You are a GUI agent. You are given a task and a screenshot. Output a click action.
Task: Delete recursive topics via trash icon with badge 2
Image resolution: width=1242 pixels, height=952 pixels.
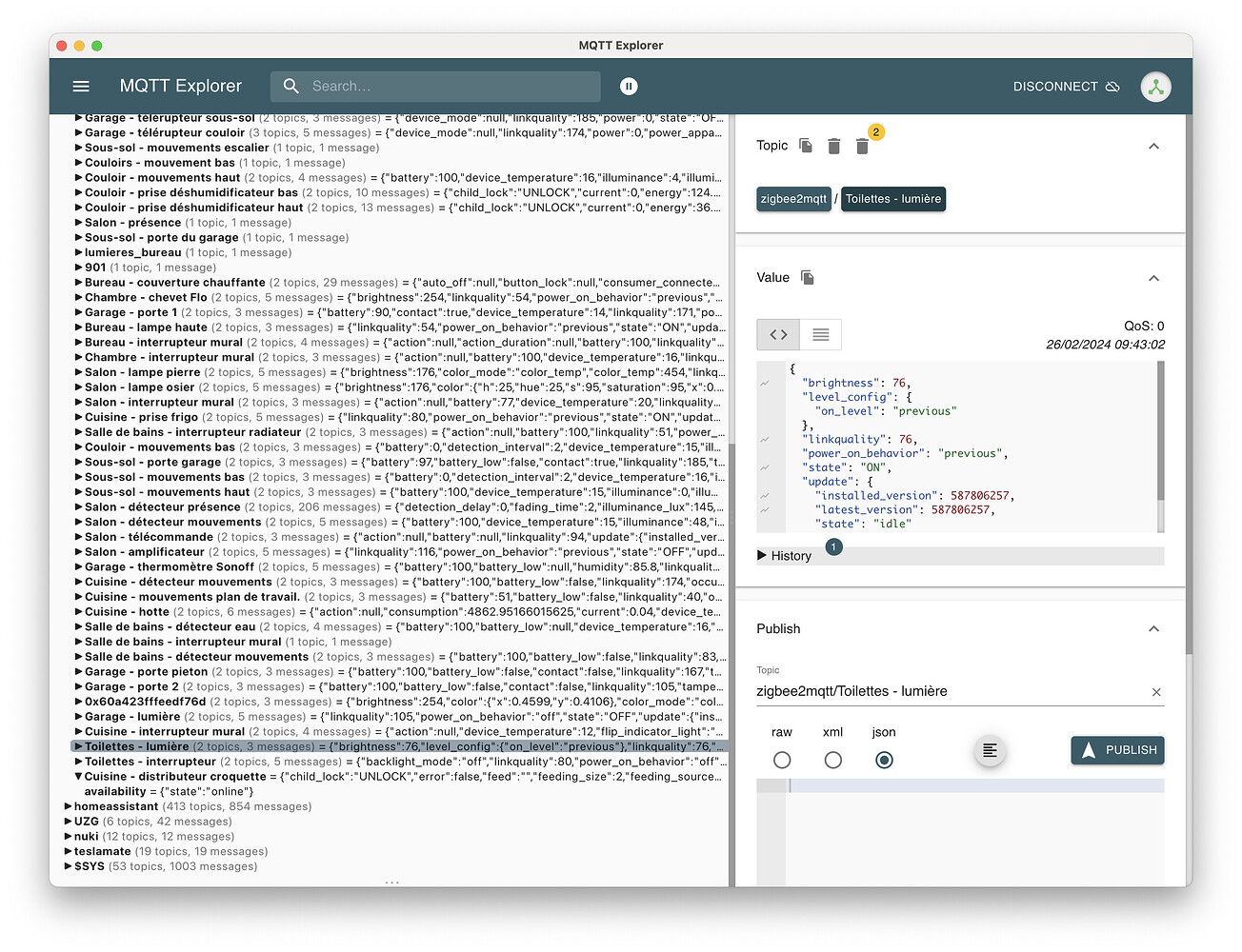coord(862,146)
